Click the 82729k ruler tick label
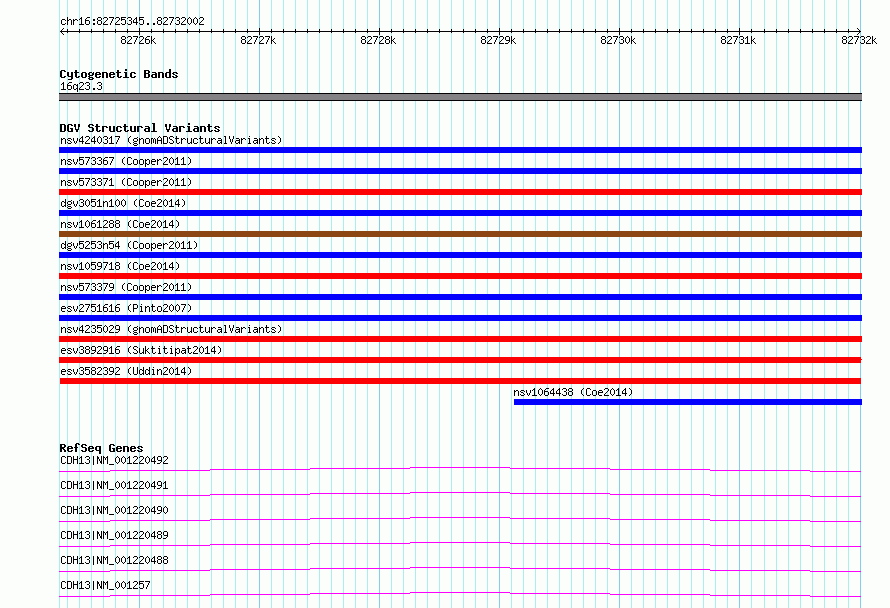 (498, 40)
